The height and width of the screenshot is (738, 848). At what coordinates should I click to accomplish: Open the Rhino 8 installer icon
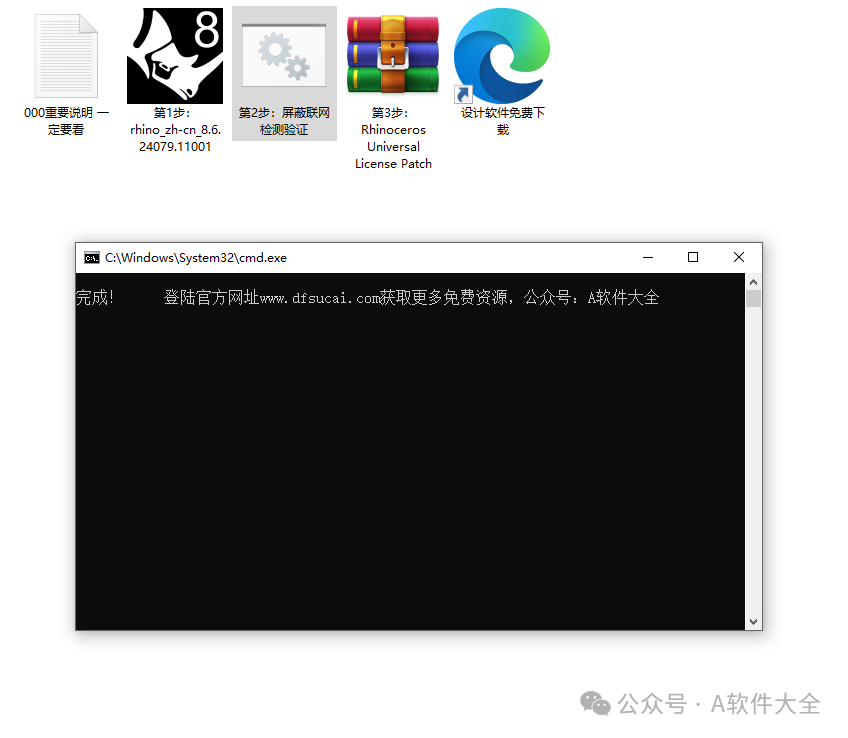[x=175, y=55]
